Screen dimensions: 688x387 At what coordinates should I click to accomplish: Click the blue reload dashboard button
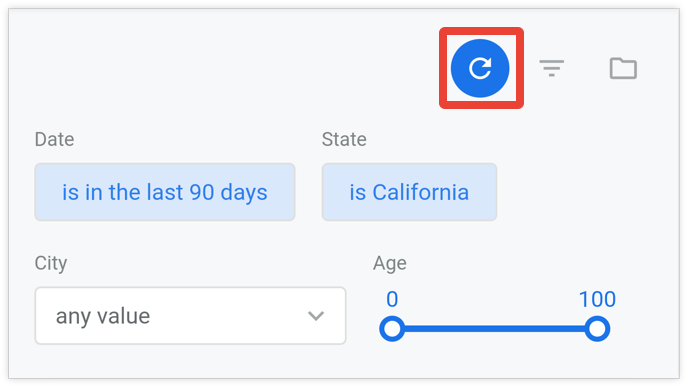(x=480, y=68)
